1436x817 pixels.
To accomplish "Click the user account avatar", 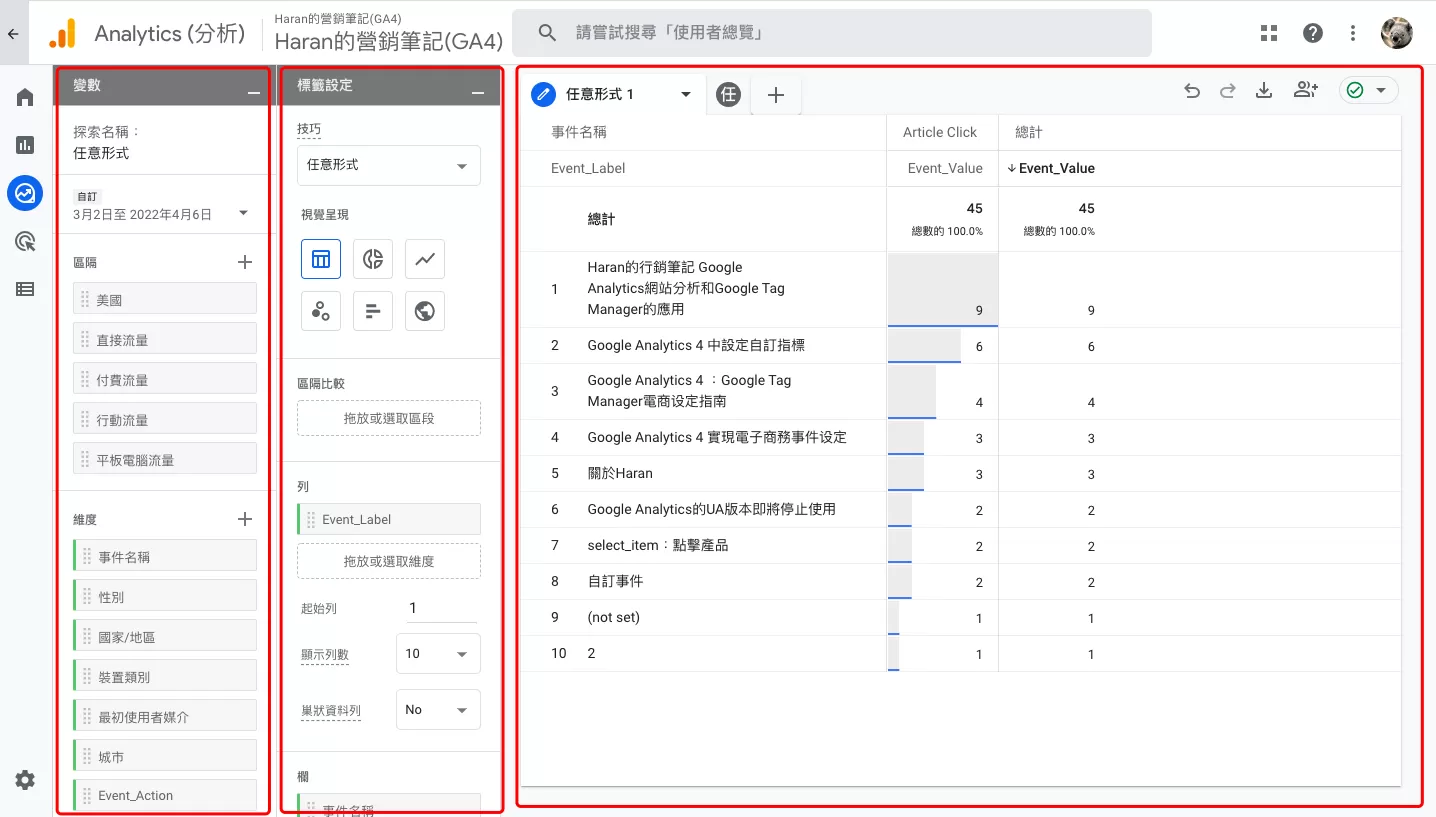I will pos(1397,33).
